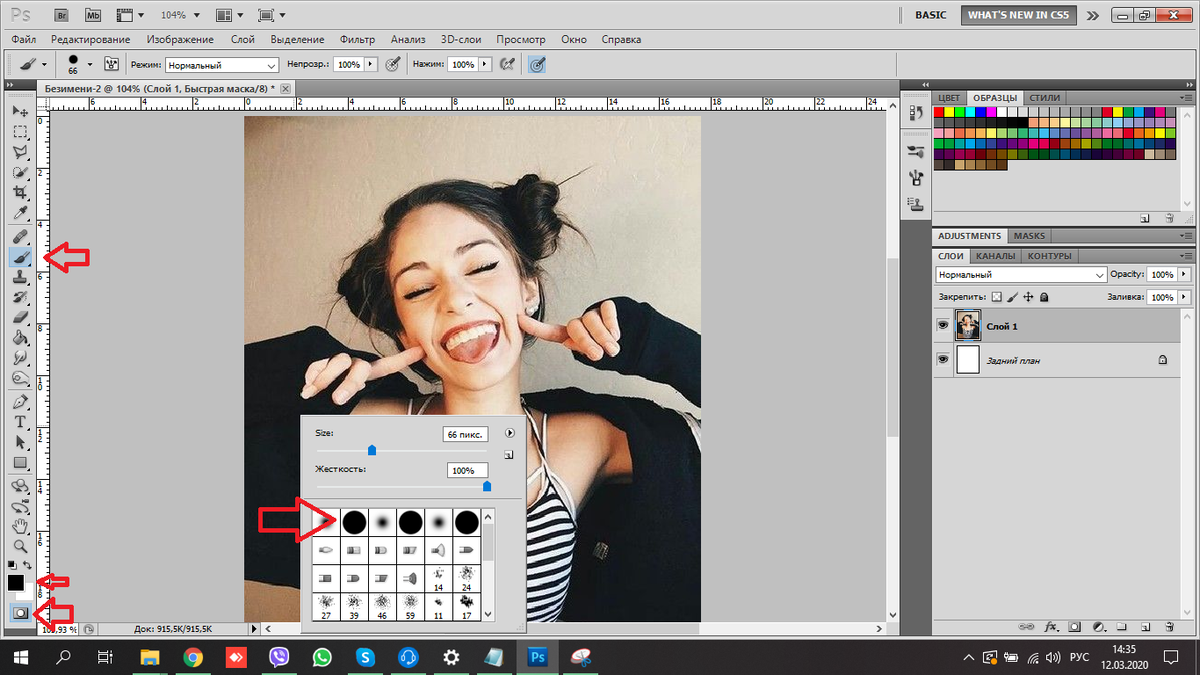Open the Непрозр. opacity slider arrow
This screenshot has height=675, width=1200.
click(372, 64)
